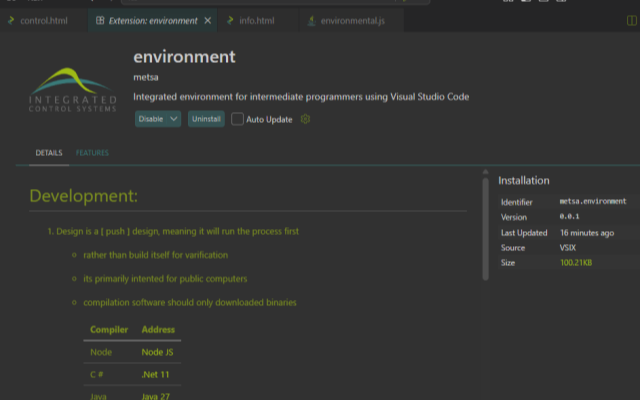Click the 100.21KB size value

(576, 262)
